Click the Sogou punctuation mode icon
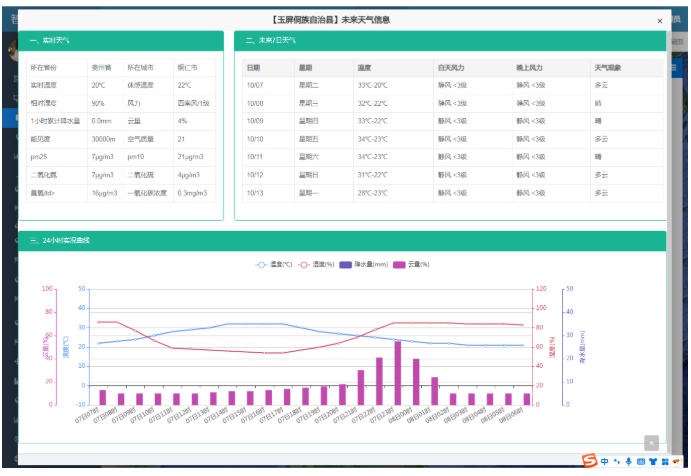691x476 pixels. [x=617, y=461]
